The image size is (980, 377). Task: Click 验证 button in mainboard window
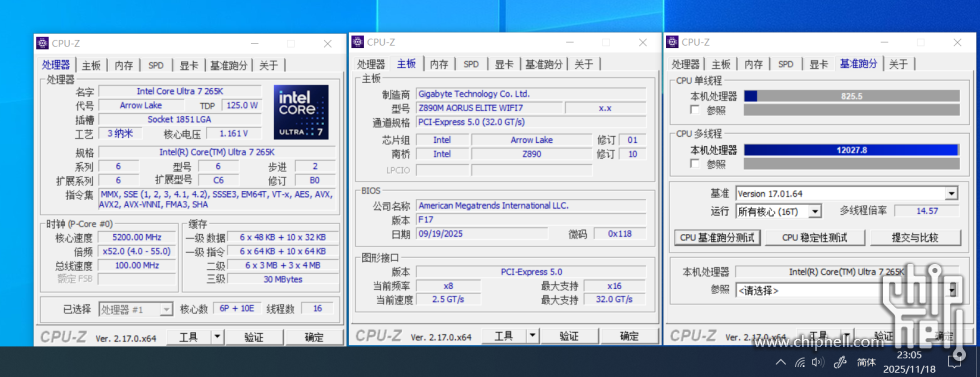[x=569, y=336]
